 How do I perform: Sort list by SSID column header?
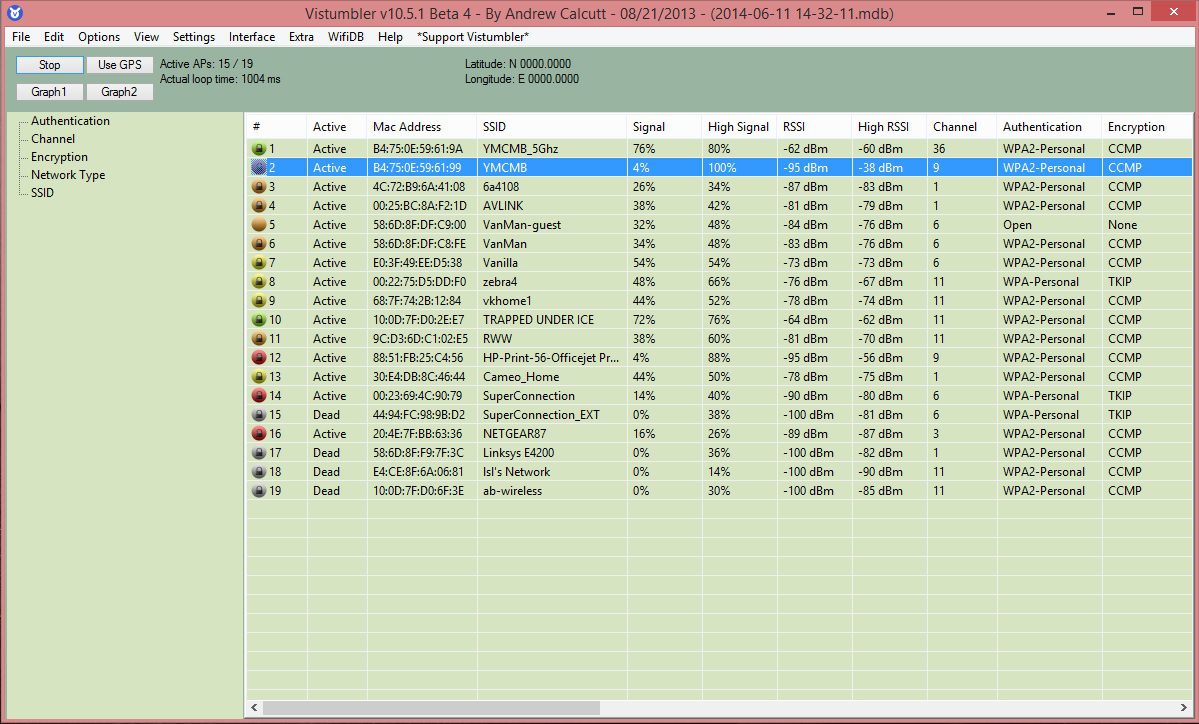494,127
